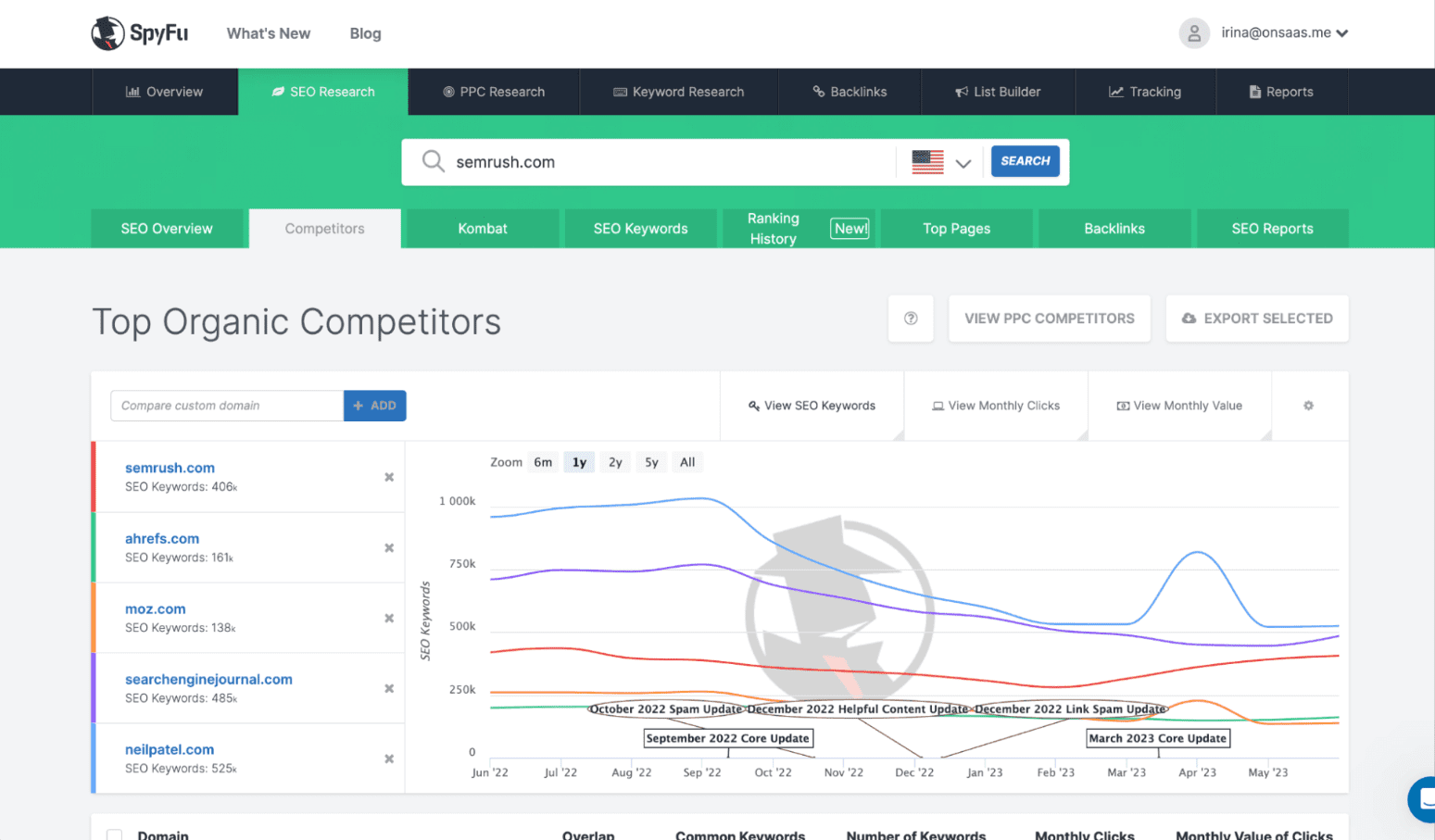Open Backlinks sub-tab in green bar

pyautogui.click(x=1114, y=229)
